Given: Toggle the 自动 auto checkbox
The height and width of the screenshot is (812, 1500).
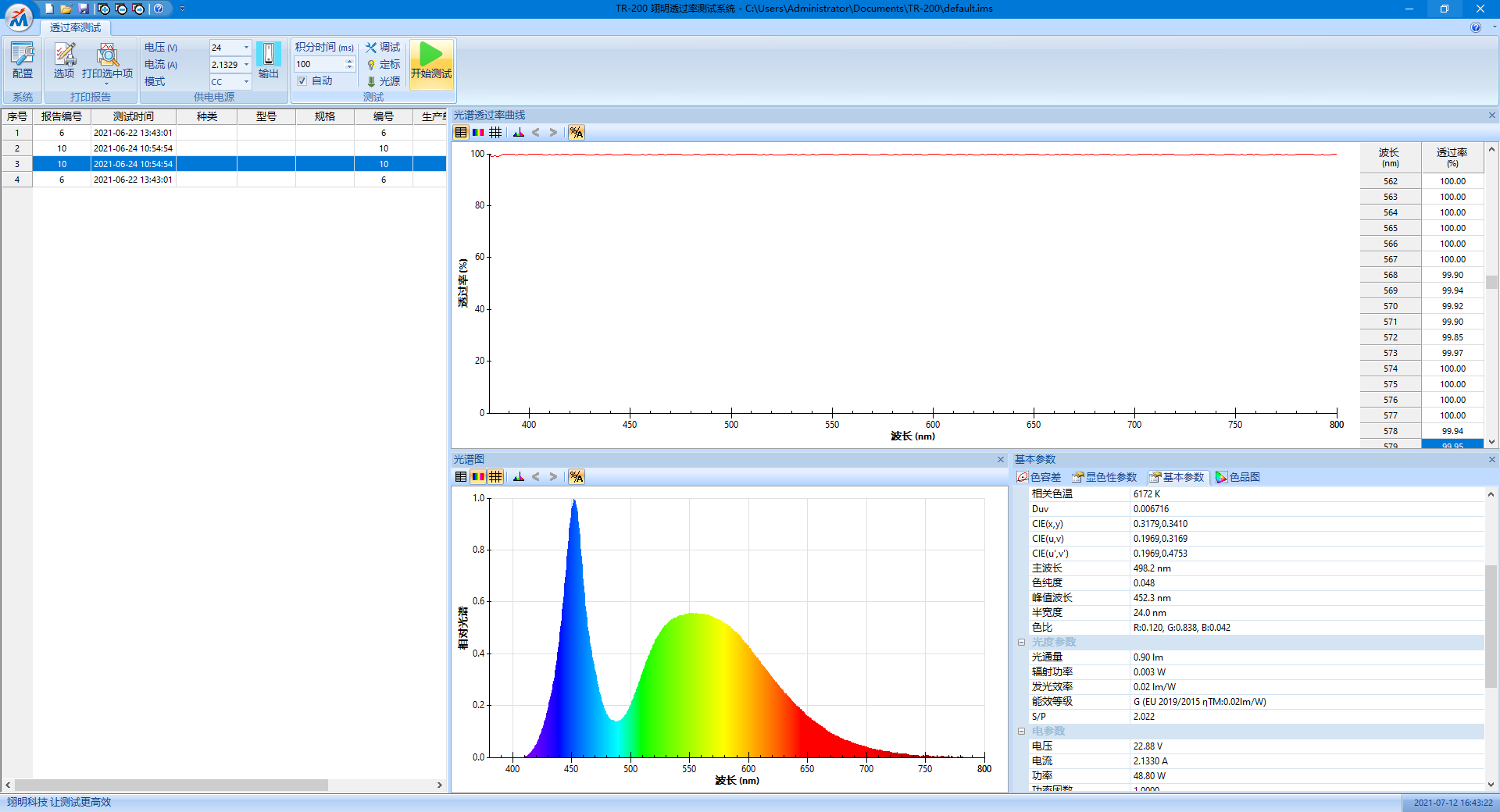Looking at the screenshot, I should click(x=302, y=81).
